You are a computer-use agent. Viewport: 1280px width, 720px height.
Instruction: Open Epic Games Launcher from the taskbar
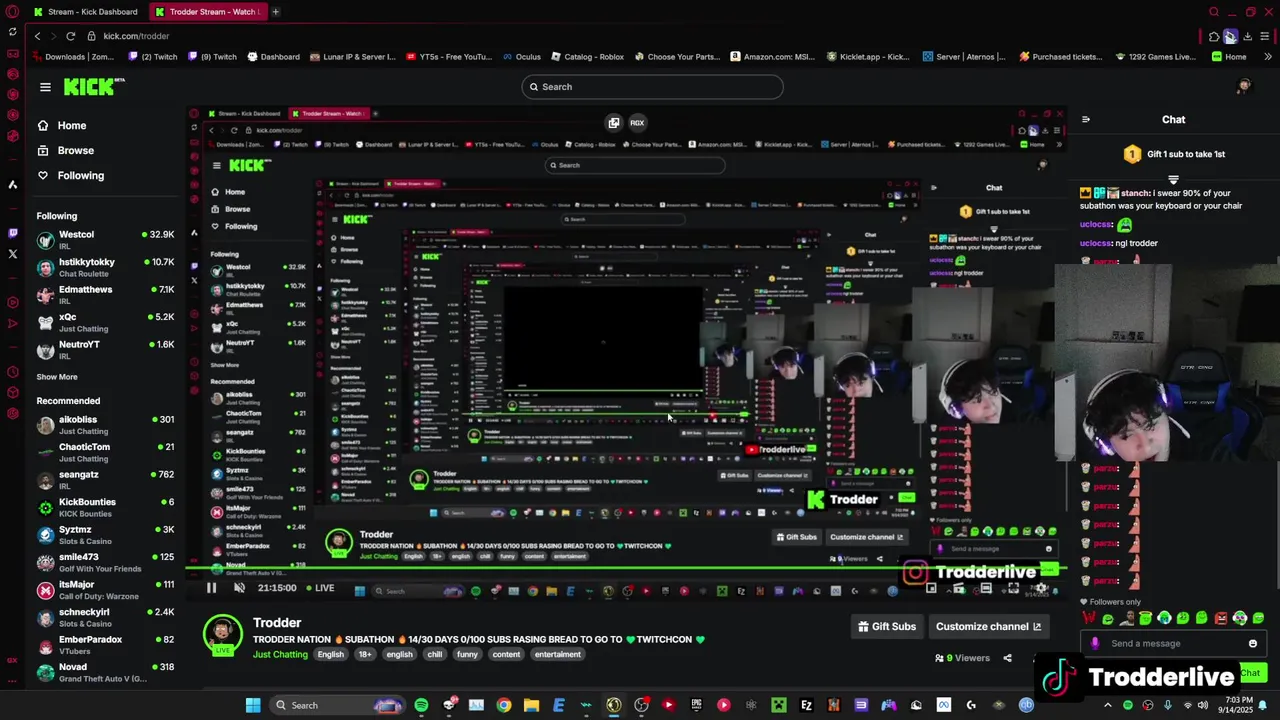click(x=696, y=705)
